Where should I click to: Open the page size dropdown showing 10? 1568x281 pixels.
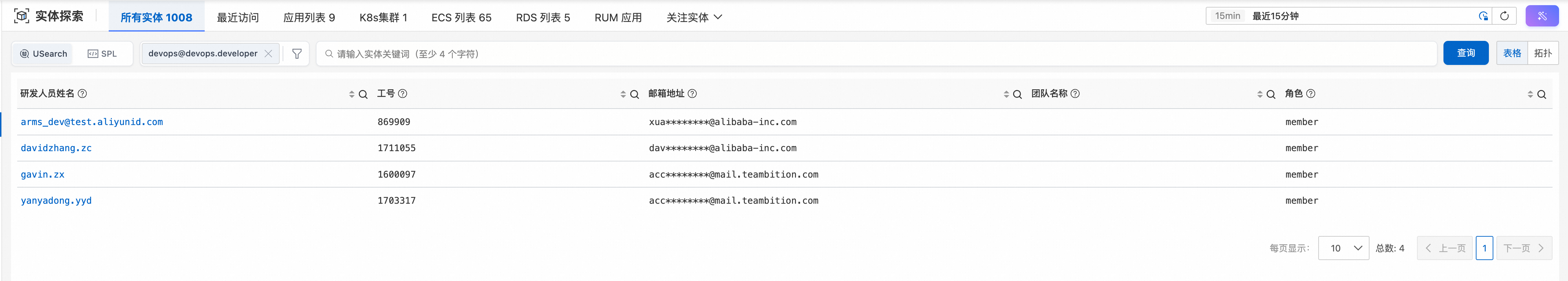[1343, 248]
